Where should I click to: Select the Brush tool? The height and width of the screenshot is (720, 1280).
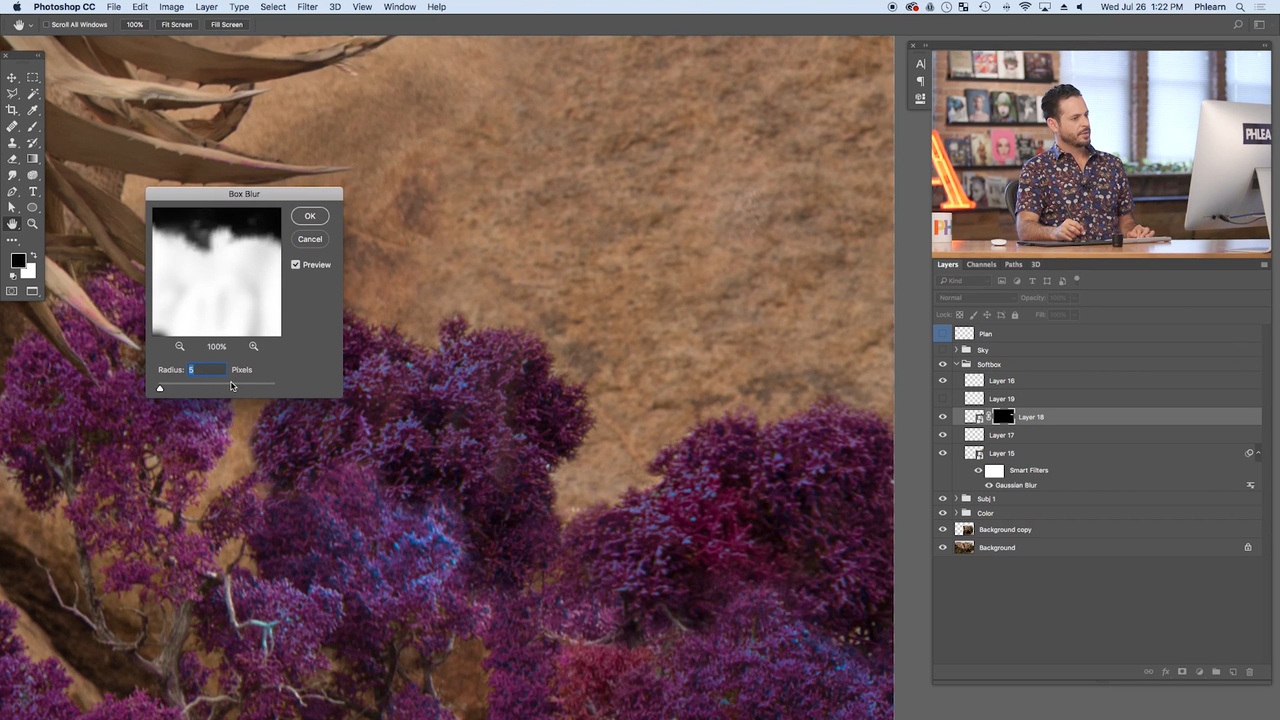[32, 126]
